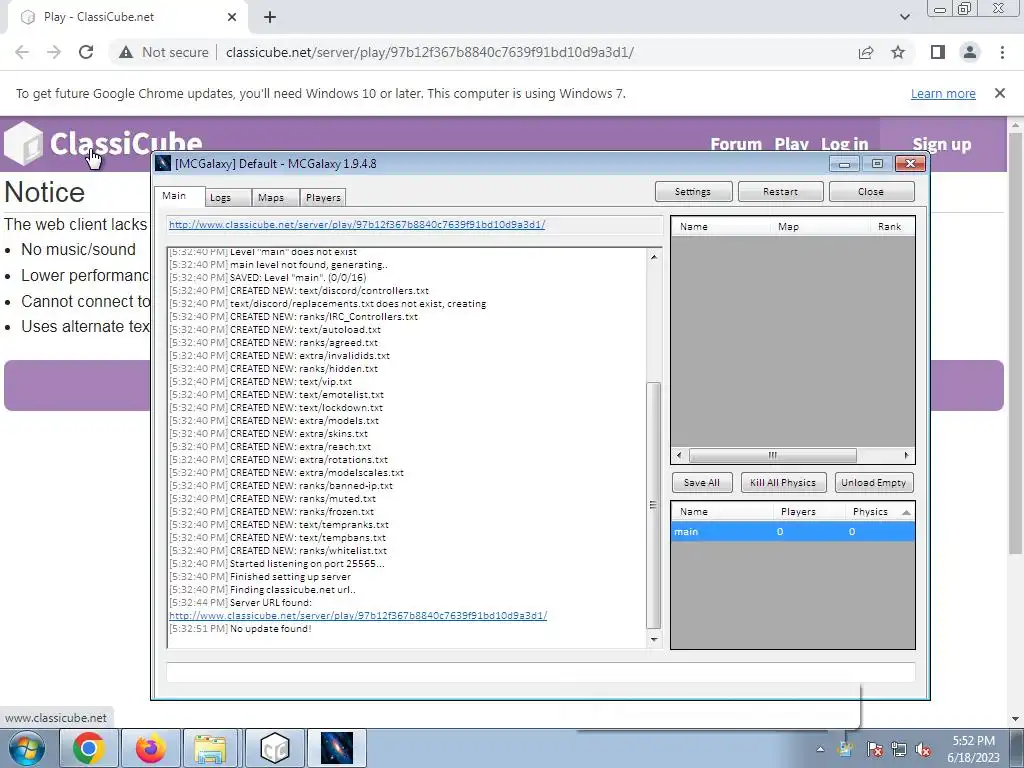Open Firefox from the taskbar
Screen dimensions: 1024x768
150,748
